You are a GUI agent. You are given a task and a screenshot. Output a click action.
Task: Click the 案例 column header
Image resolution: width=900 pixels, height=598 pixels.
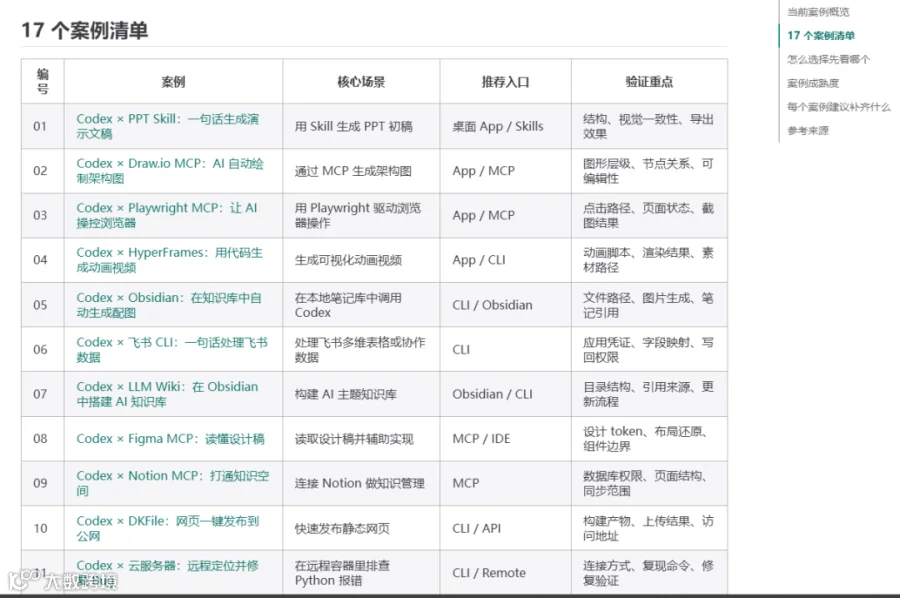coord(173,81)
